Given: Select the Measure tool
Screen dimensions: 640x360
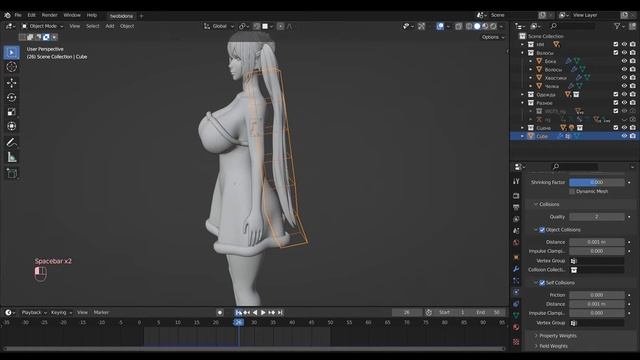Looking at the screenshot, I should 11,157.
